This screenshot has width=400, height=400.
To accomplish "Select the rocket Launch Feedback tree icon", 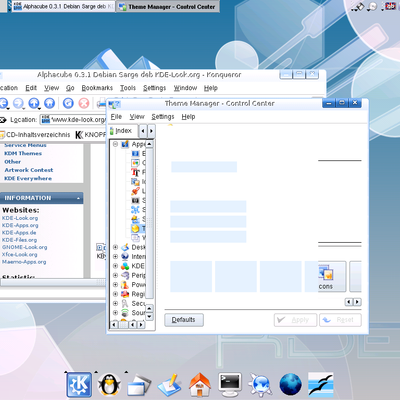I will click(x=135, y=191).
